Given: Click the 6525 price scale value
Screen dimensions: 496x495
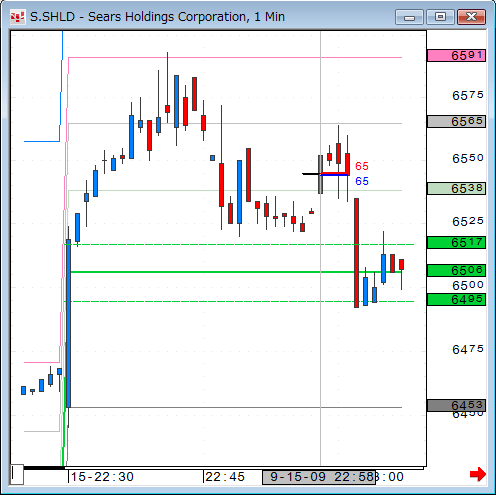Looking at the screenshot, I should [x=468, y=221].
